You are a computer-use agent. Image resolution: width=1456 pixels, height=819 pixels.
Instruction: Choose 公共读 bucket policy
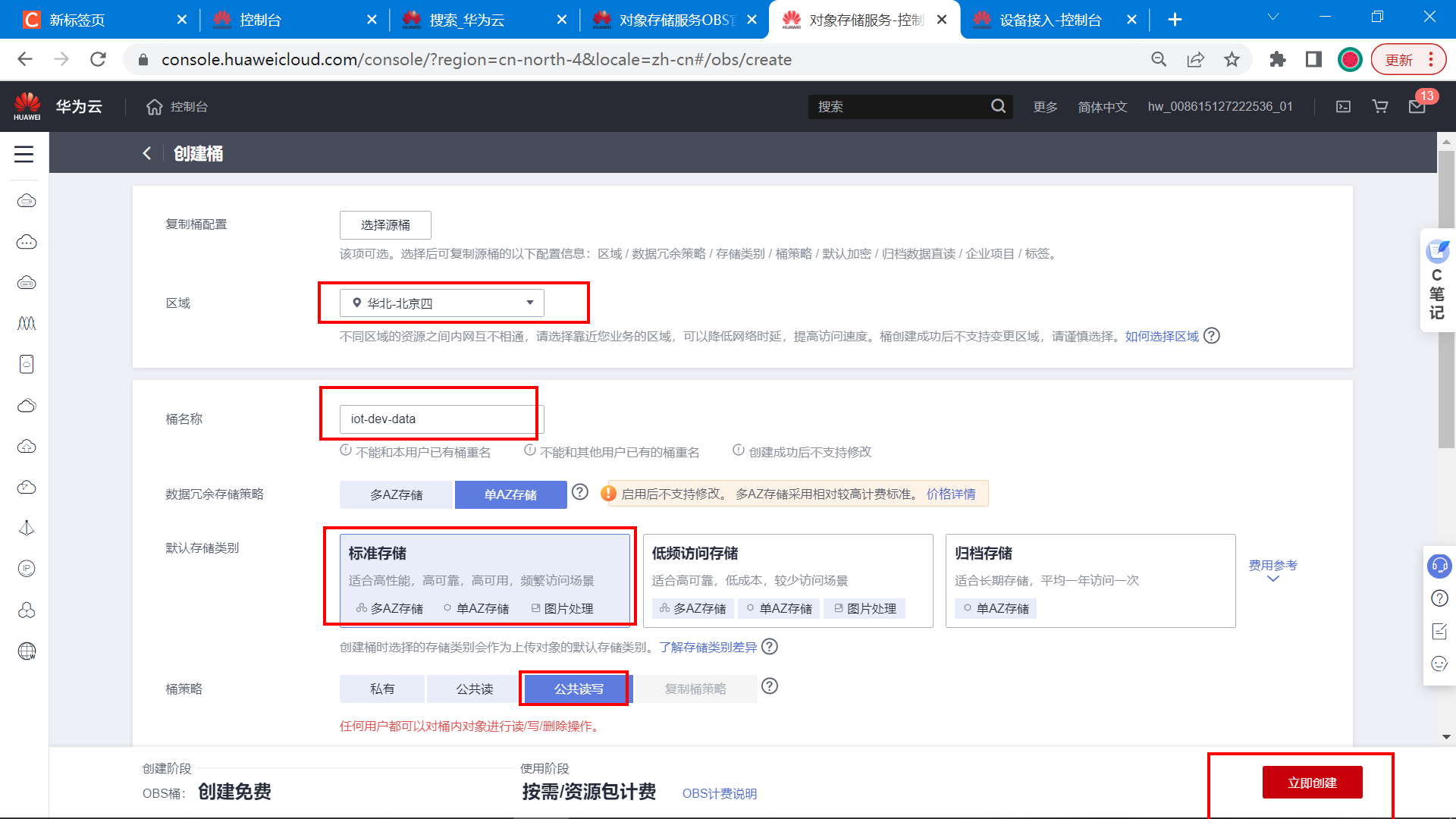475,689
